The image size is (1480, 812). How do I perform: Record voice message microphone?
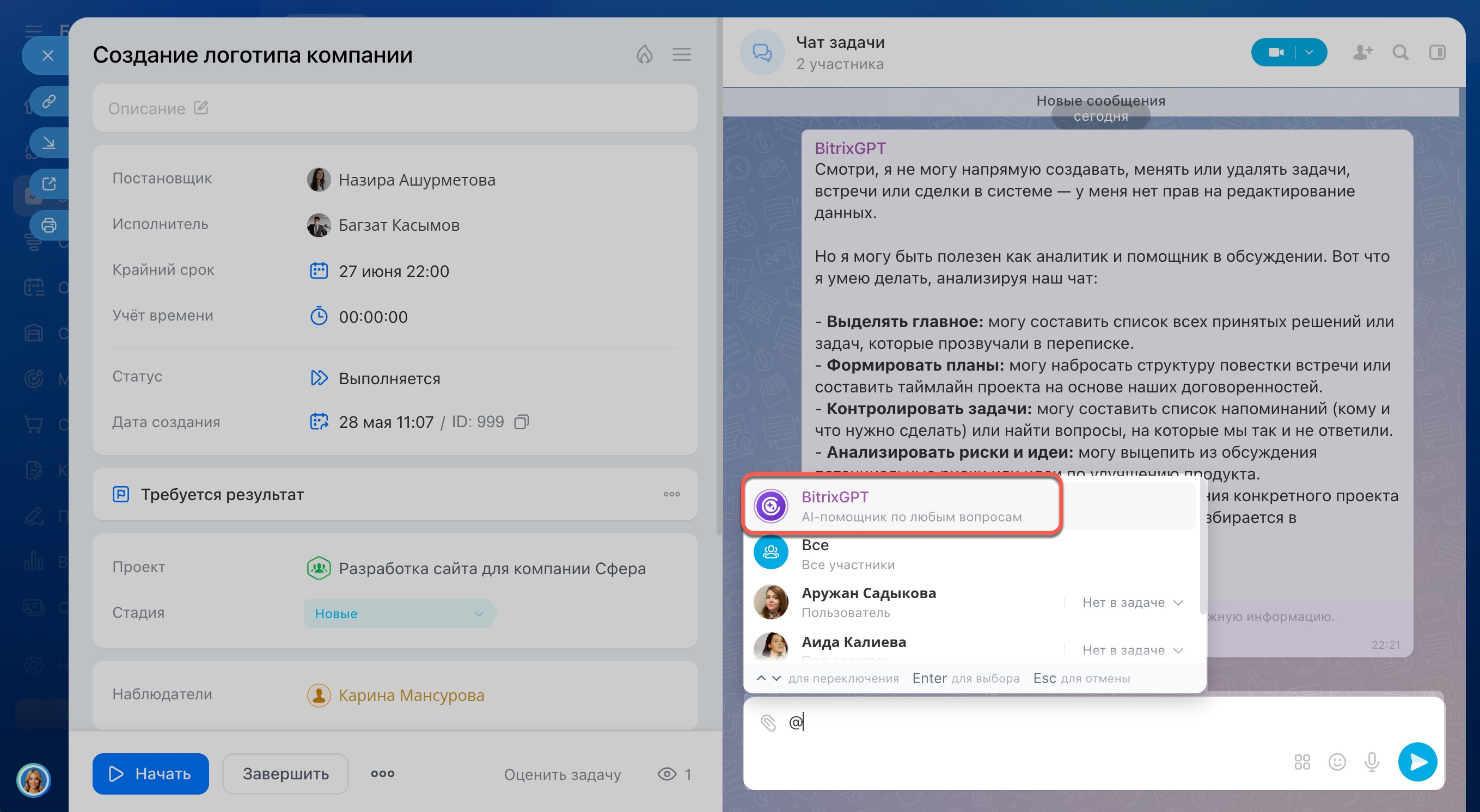pyautogui.click(x=1372, y=762)
